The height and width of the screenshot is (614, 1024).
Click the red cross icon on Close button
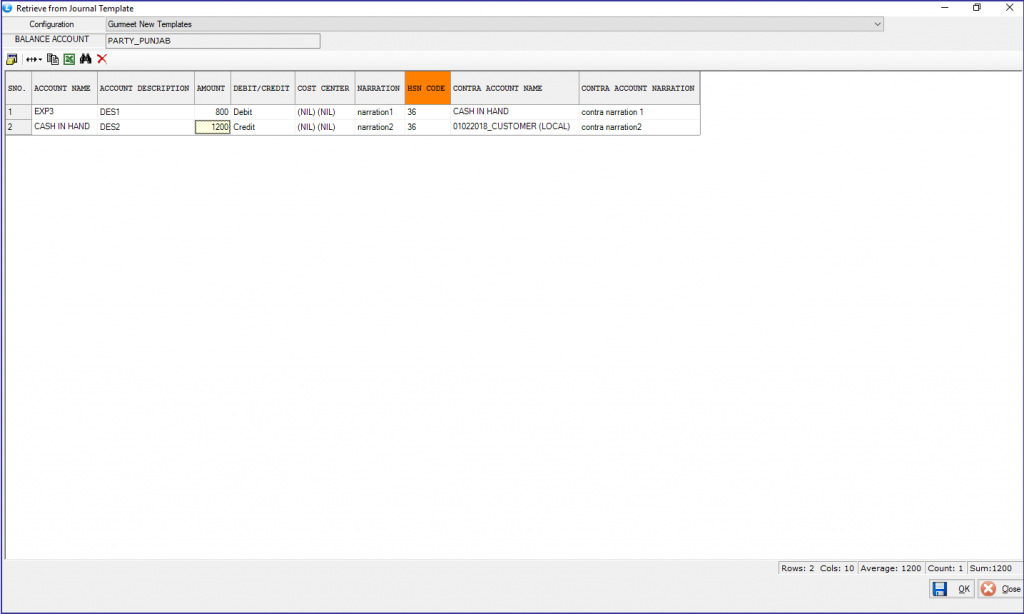(x=989, y=589)
